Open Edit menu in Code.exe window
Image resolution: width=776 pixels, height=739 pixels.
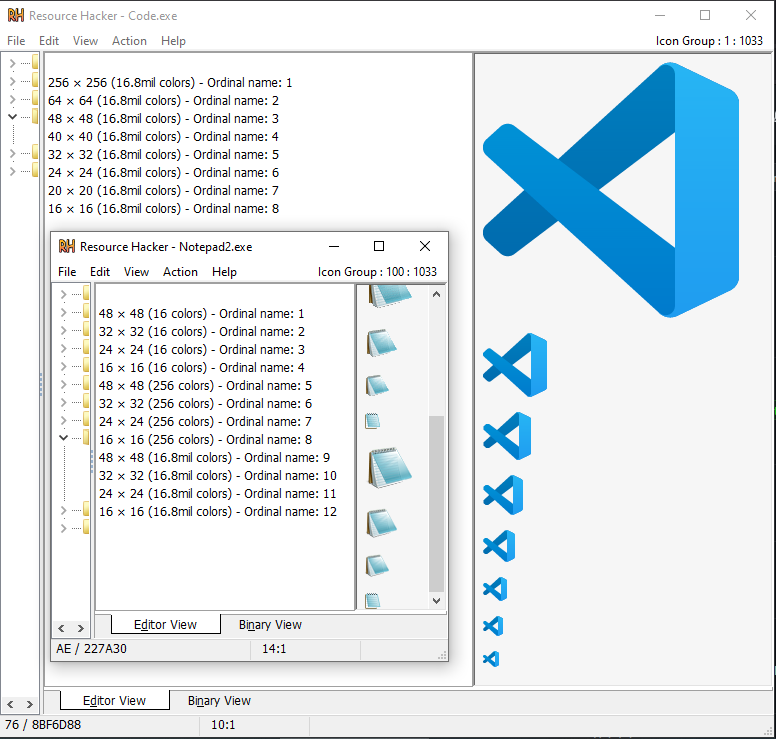click(49, 41)
